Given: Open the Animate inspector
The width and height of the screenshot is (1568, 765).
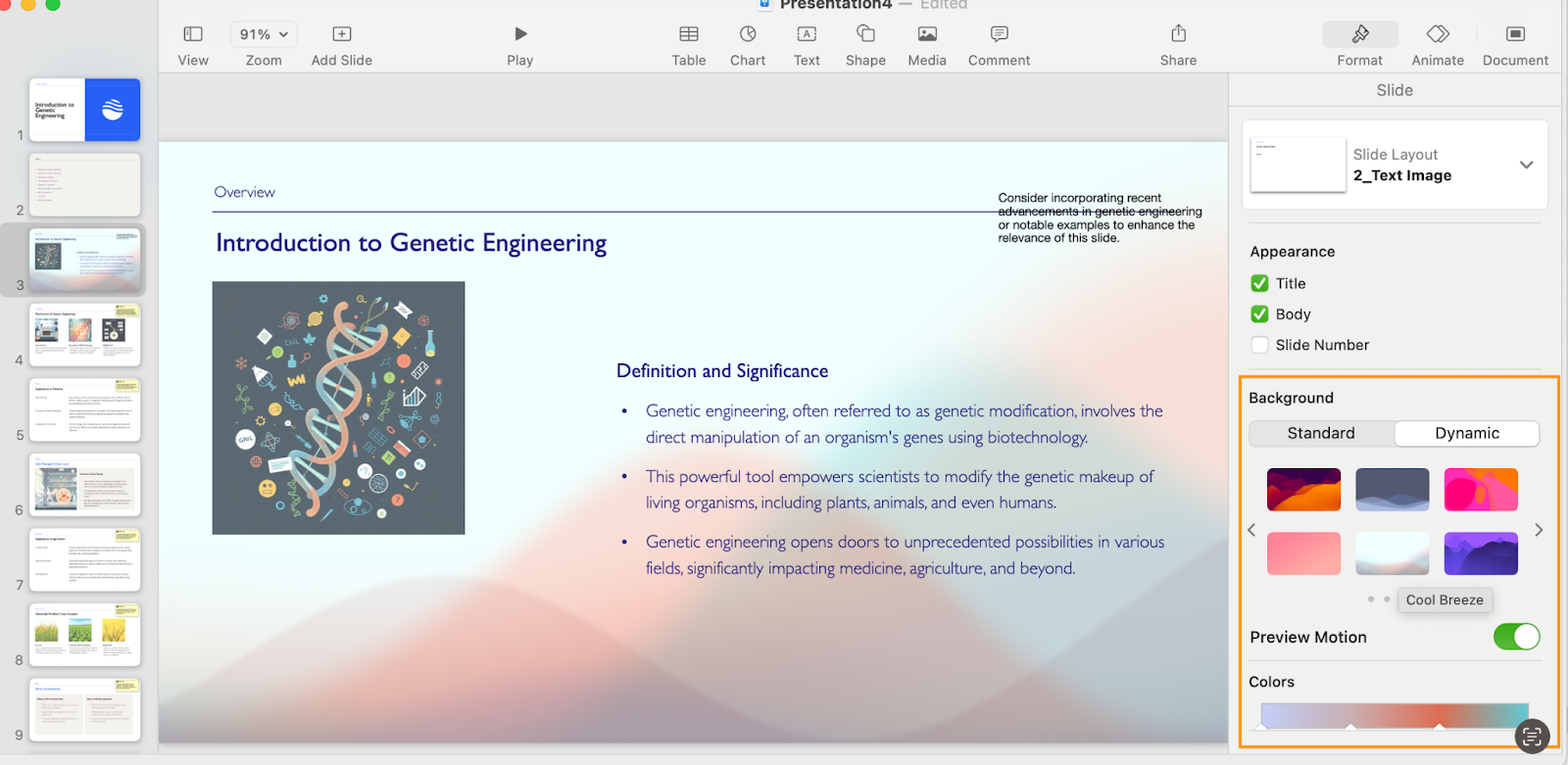Looking at the screenshot, I should point(1438,34).
